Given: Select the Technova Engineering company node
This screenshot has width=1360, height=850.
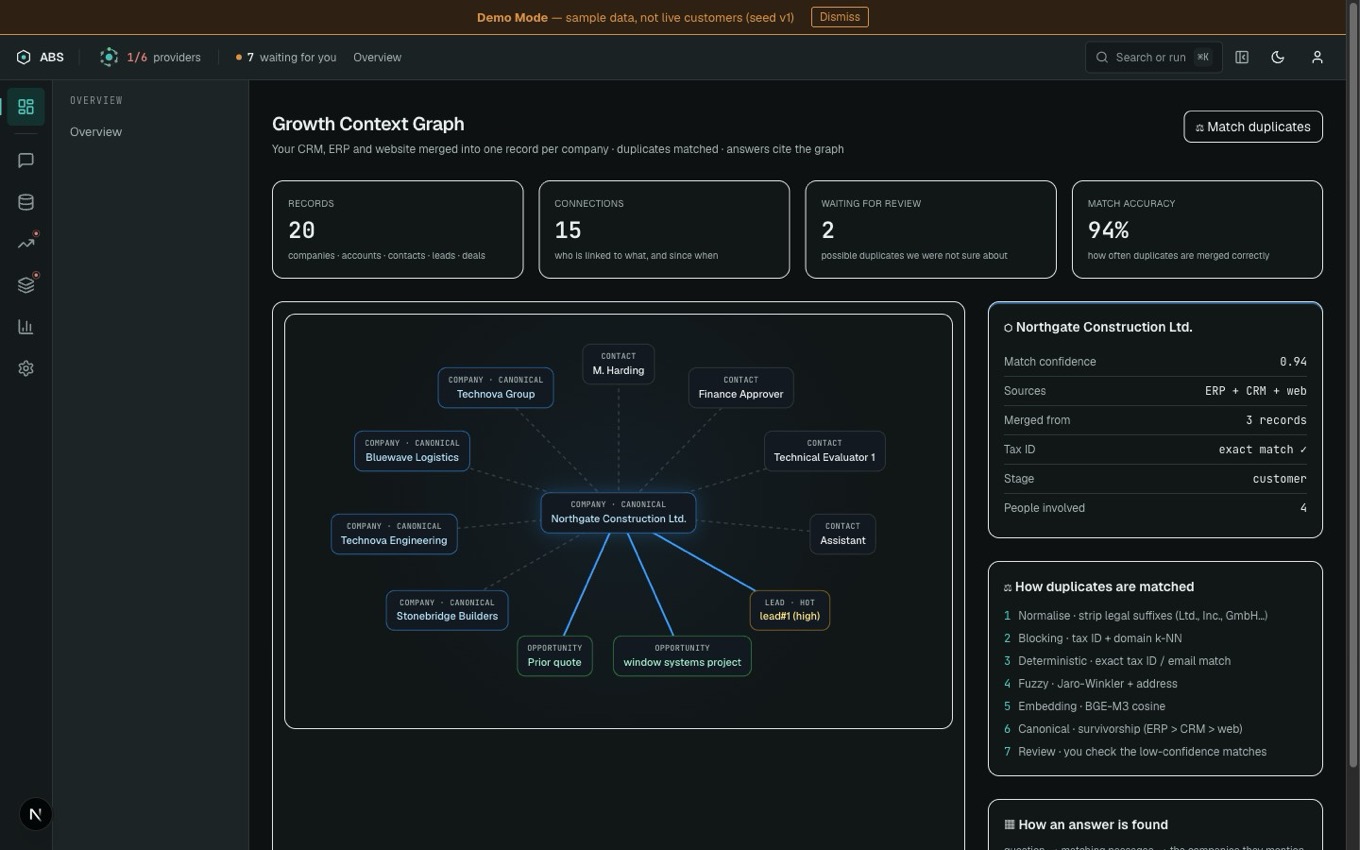Looking at the screenshot, I should [x=393, y=533].
